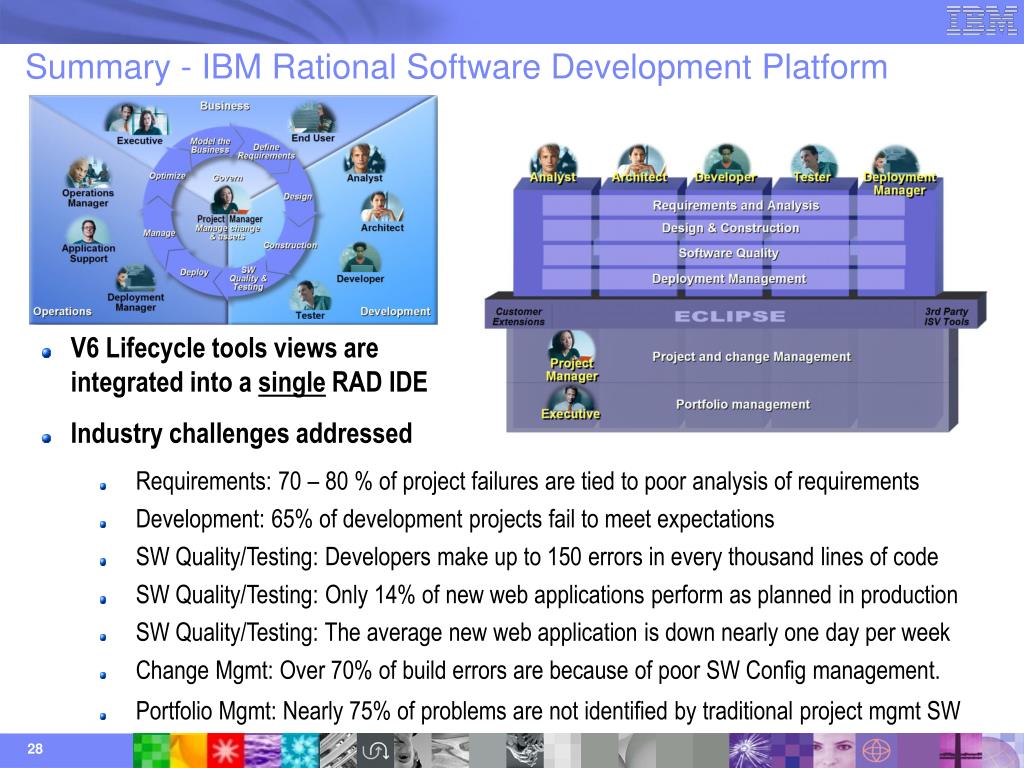This screenshot has height=768, width=1024.
Task: Click the Tester portrait above the Eclipse stack
Action: pos(812,161)
